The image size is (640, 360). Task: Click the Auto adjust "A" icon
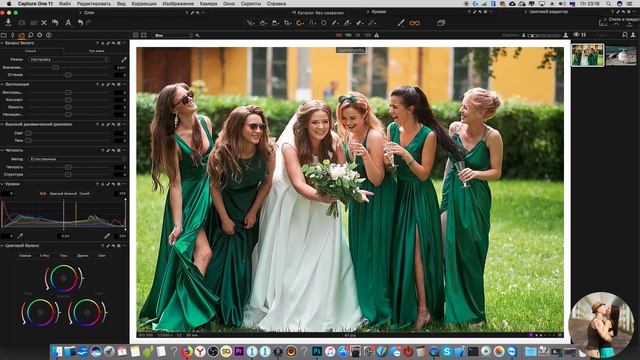coord(68,23)
